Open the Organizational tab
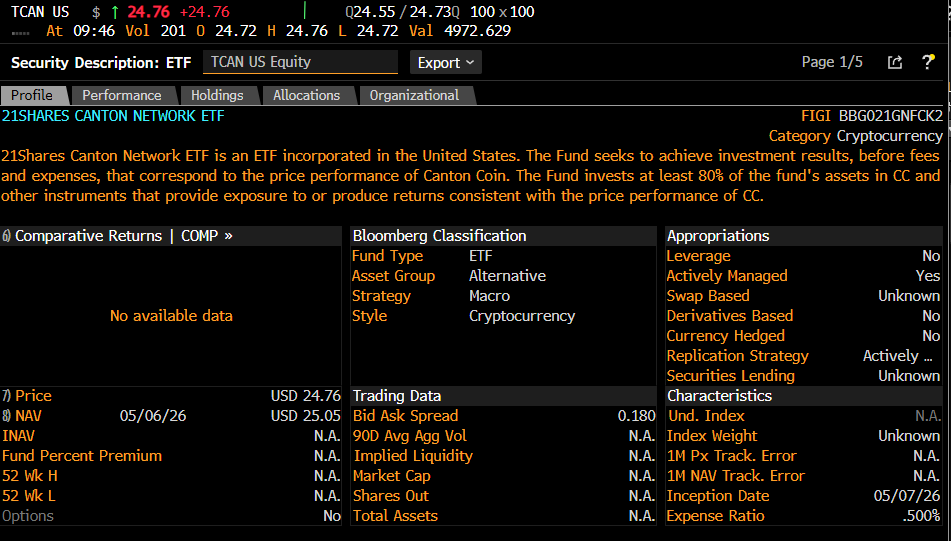 (x=414, y=95)
